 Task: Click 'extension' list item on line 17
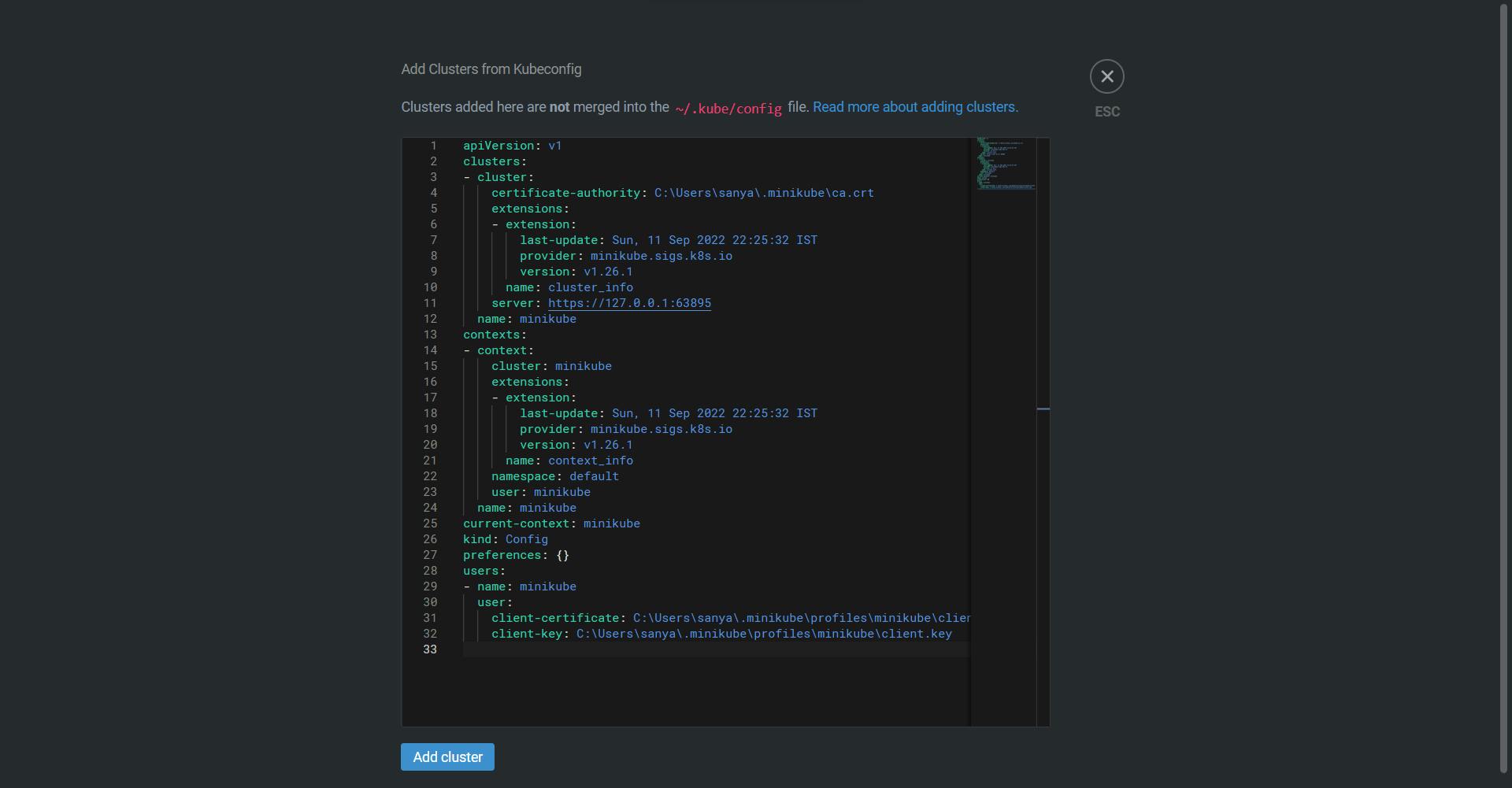(538, 398)
